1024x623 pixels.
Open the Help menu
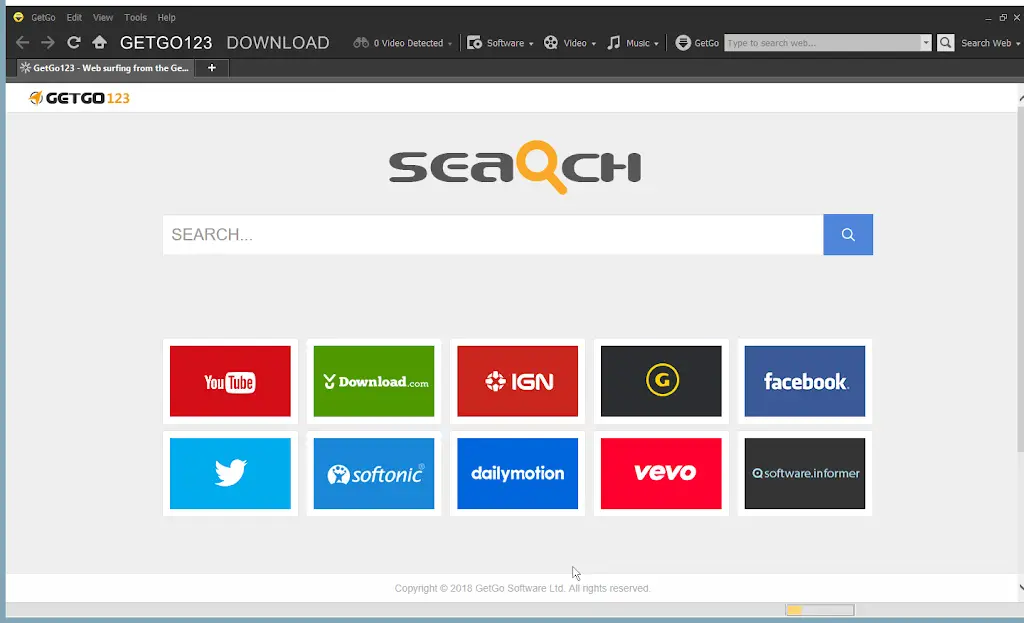coord(167,18)
